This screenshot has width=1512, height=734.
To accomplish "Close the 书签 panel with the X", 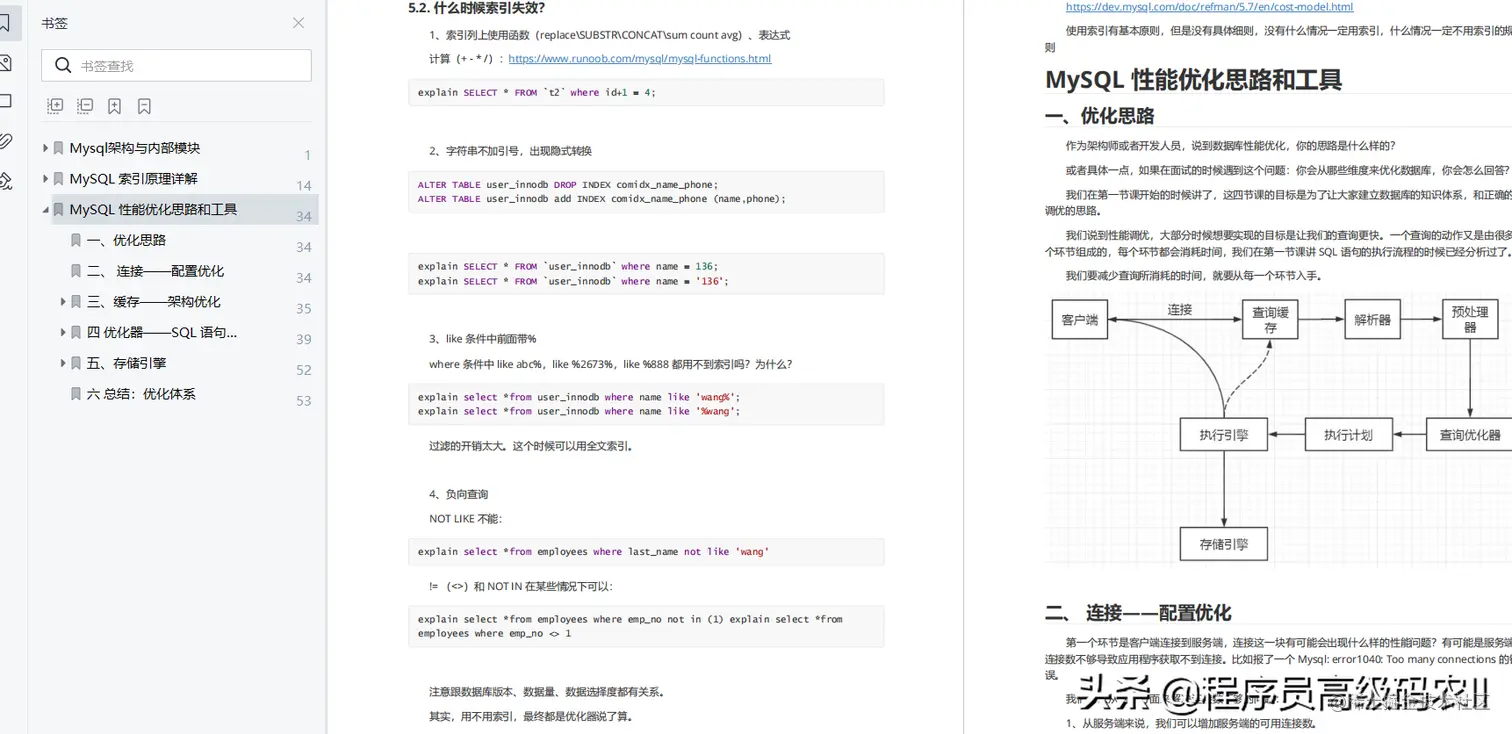I will [297, 22].
